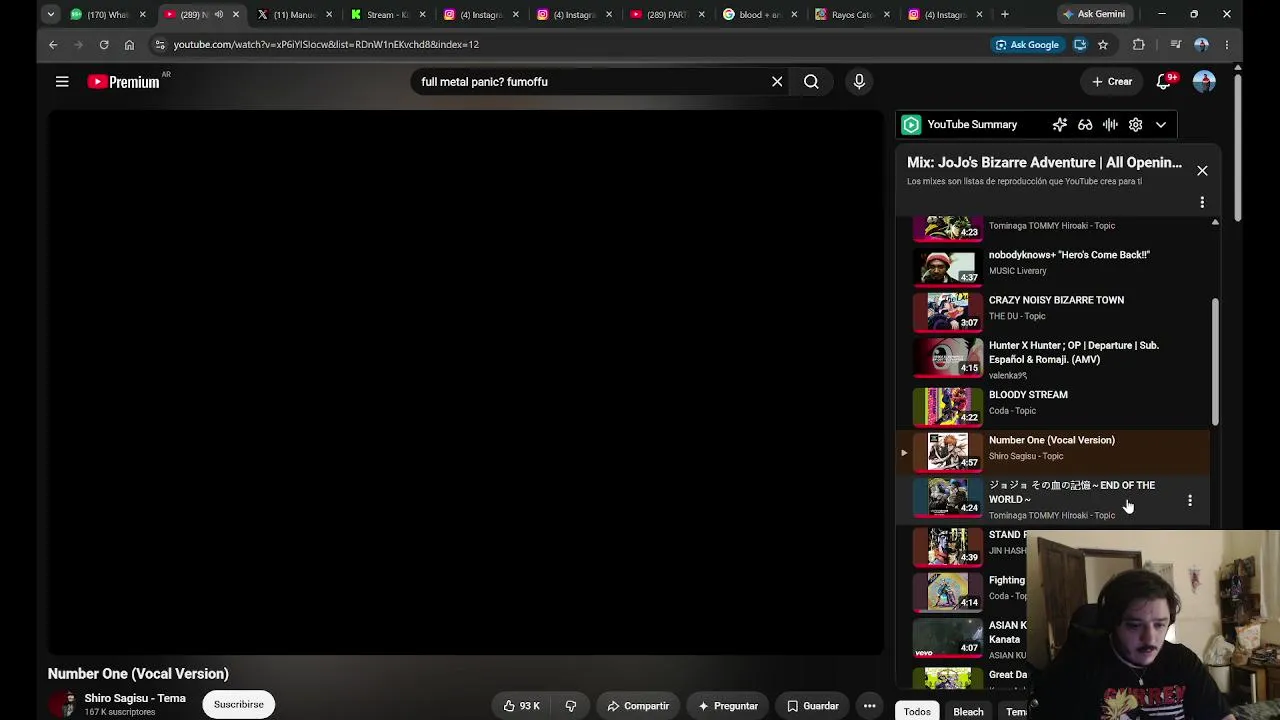Viewport: 1280px width, 720px height.
Task: Open the browser media control icon
Action: click(x=1176, y=45)
